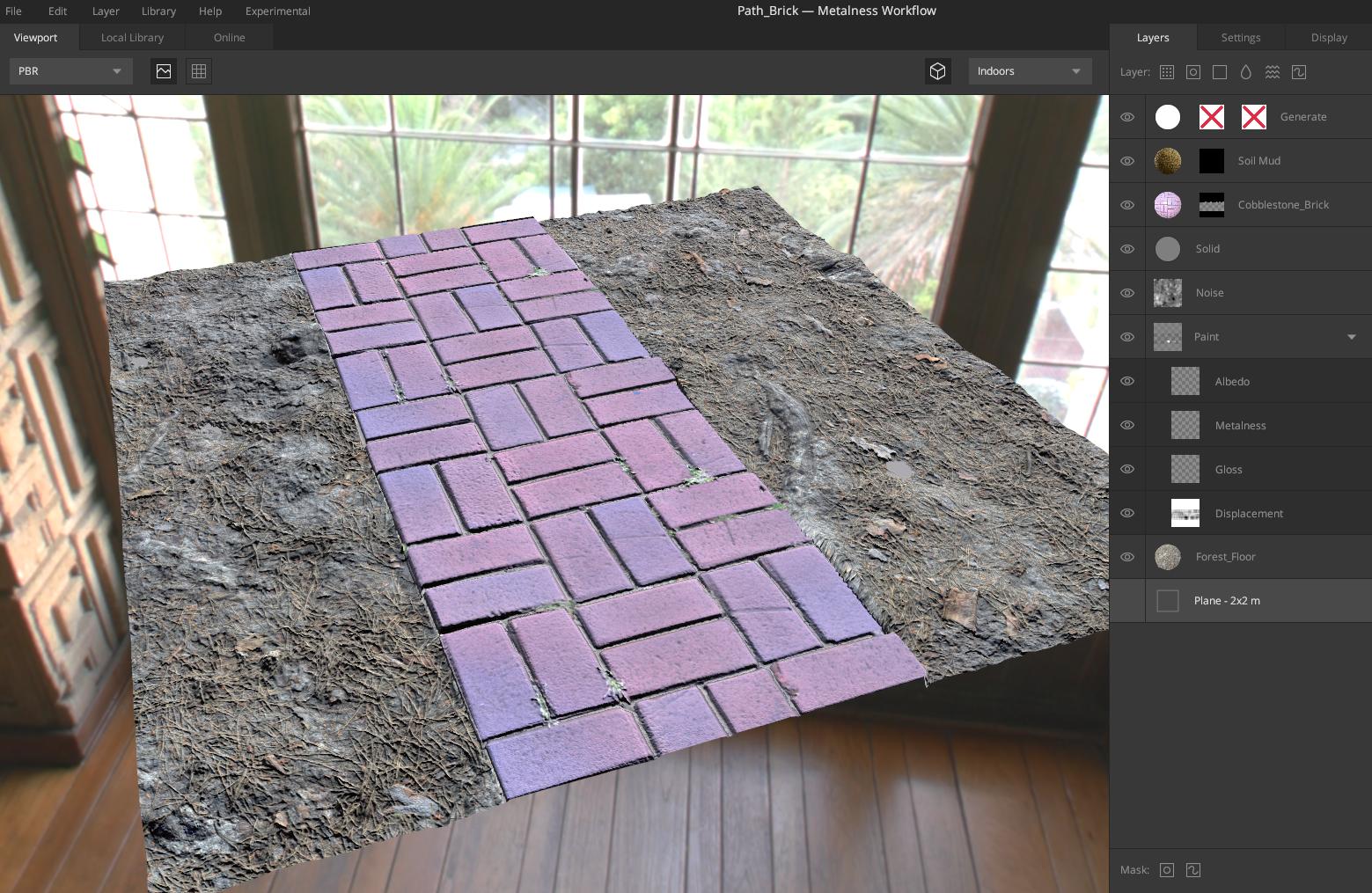Add a paint mask icon at bottom

pos(1193,870)
